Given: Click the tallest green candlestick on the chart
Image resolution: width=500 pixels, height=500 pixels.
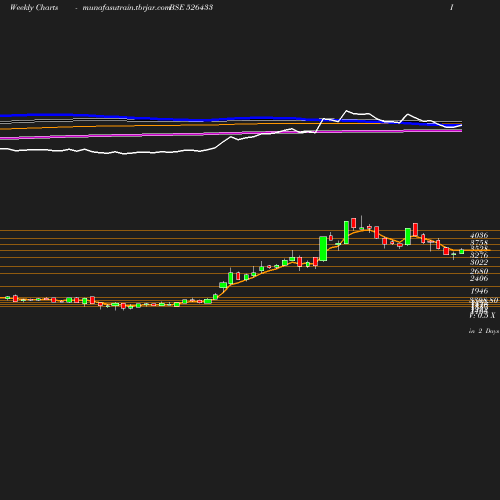Looking at the screenshot, I should point(323,249).
